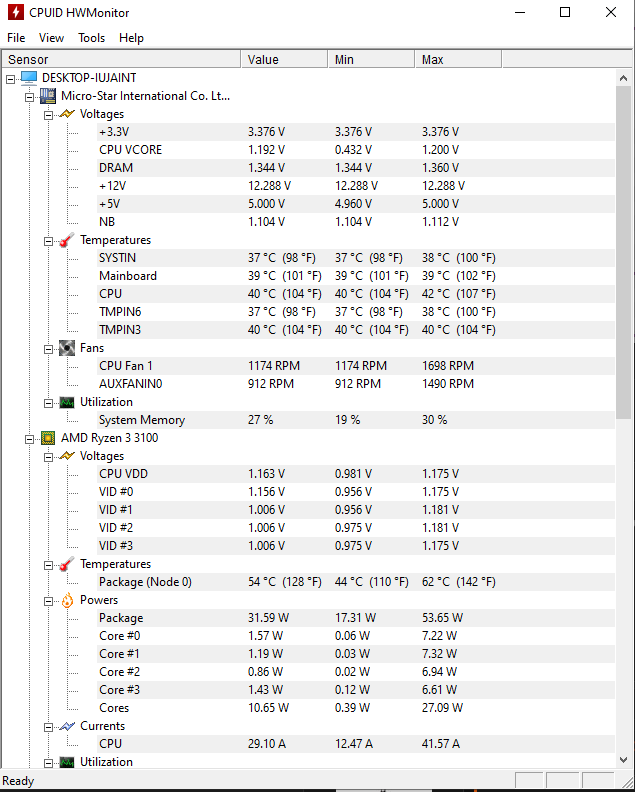The width and height of the screenshot is (635, 792).
Task: Click the Powers flame icon
Action: pyautogui.click(x=67, y=600)
